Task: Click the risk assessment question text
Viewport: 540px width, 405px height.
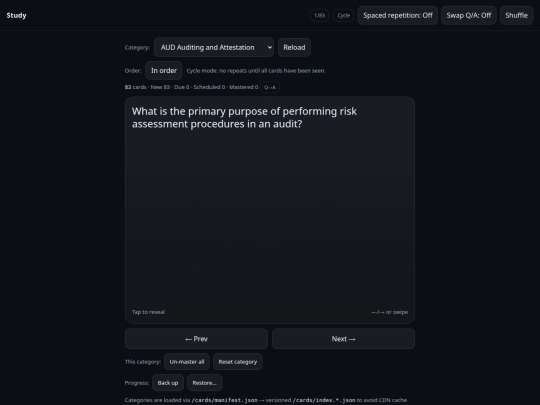Action: [x=244, y=118]
